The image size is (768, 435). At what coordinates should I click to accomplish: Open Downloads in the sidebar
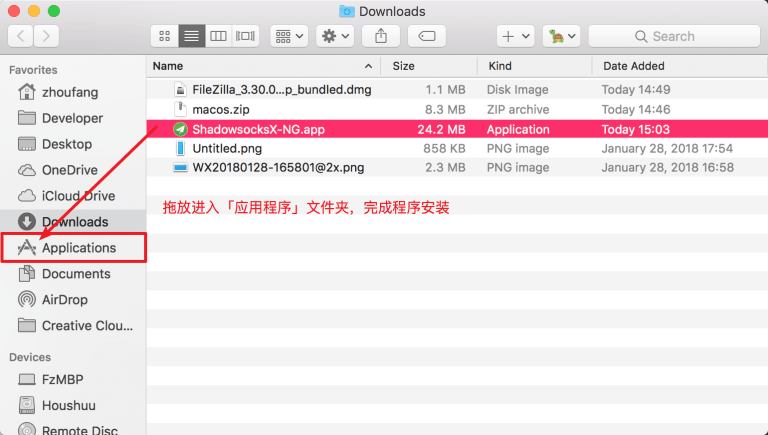(75, 222)
